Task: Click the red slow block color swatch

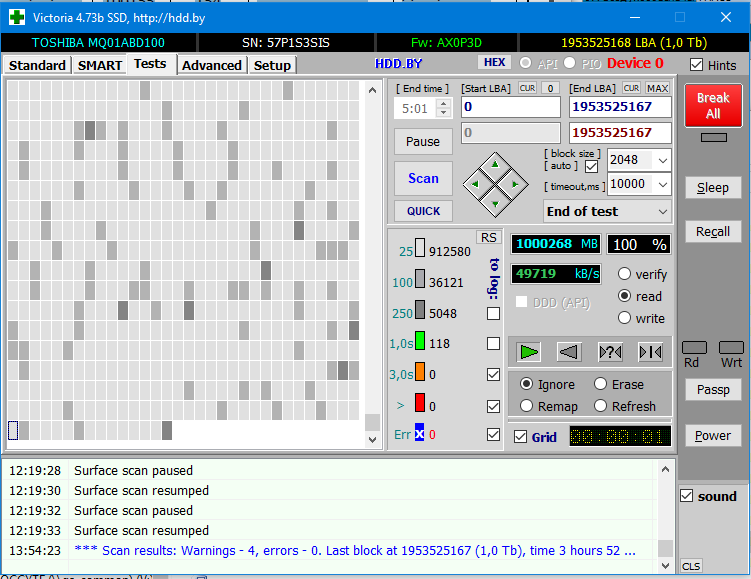Action: tap(420, 403)
